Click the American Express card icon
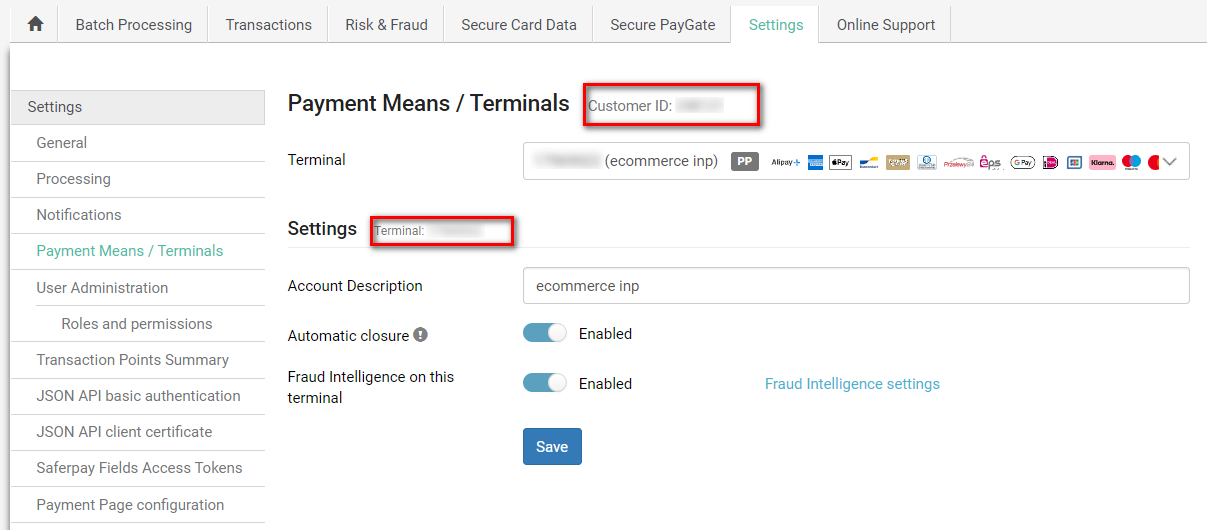Image resolution: width=1207 pixels, height=530 pixels. [815, 162]
